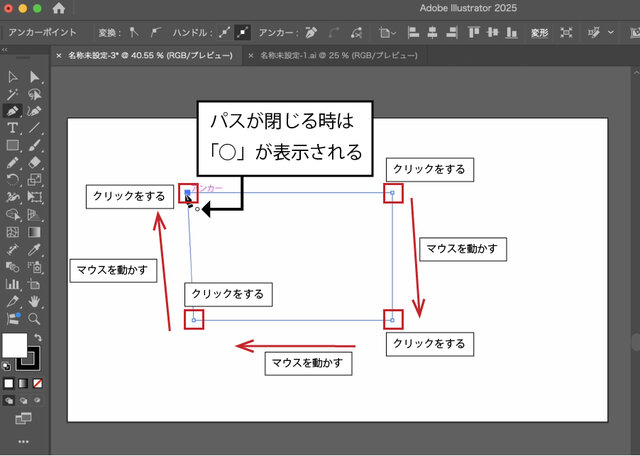Image resolution: width=640 pixels, height=456 pixels.
Task: Align anchors to top edge
Action: tap(474, 32)
